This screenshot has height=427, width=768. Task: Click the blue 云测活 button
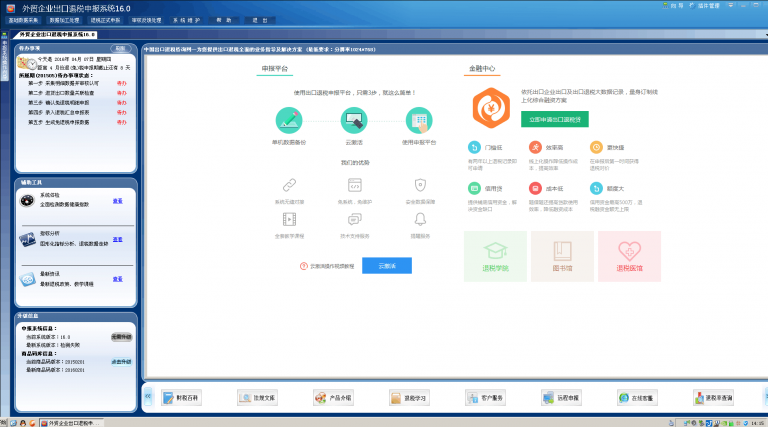click(x=386, y=266)
